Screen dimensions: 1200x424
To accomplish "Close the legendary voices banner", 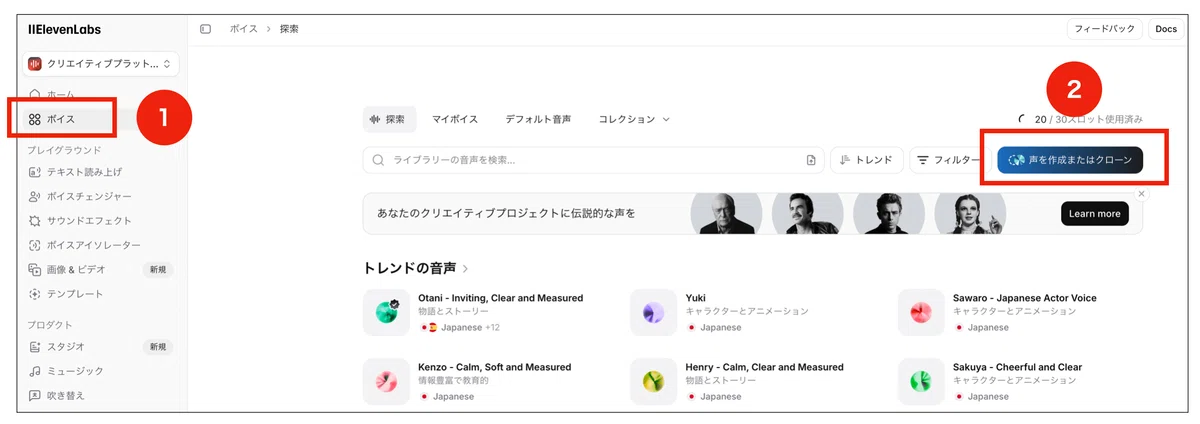I will click(x=1142, y=194).
